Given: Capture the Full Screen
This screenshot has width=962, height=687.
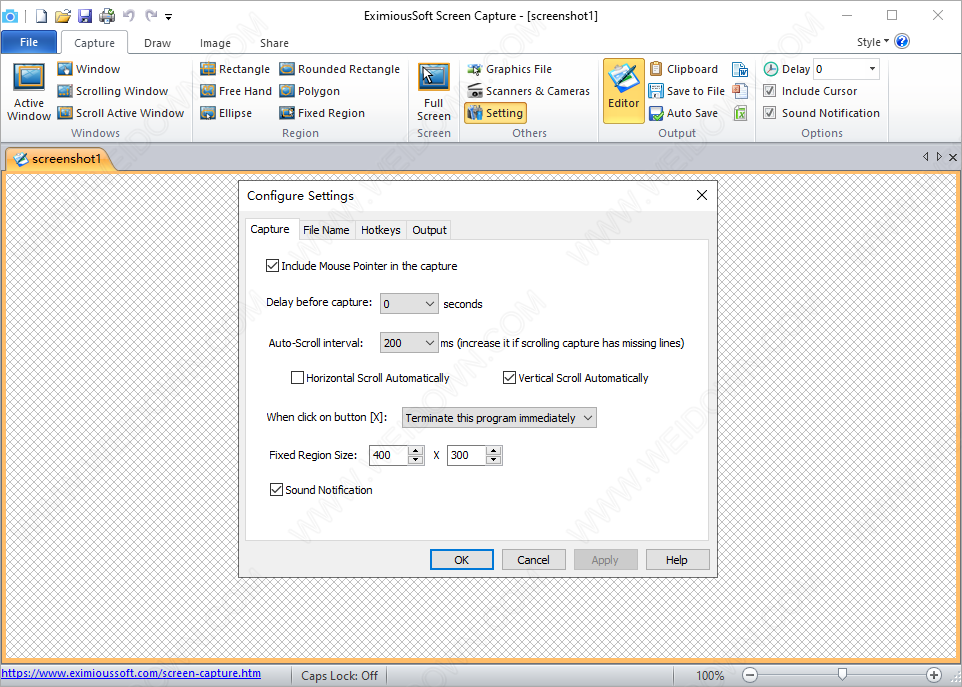Looking at the screenshot, I should (434, 92).
